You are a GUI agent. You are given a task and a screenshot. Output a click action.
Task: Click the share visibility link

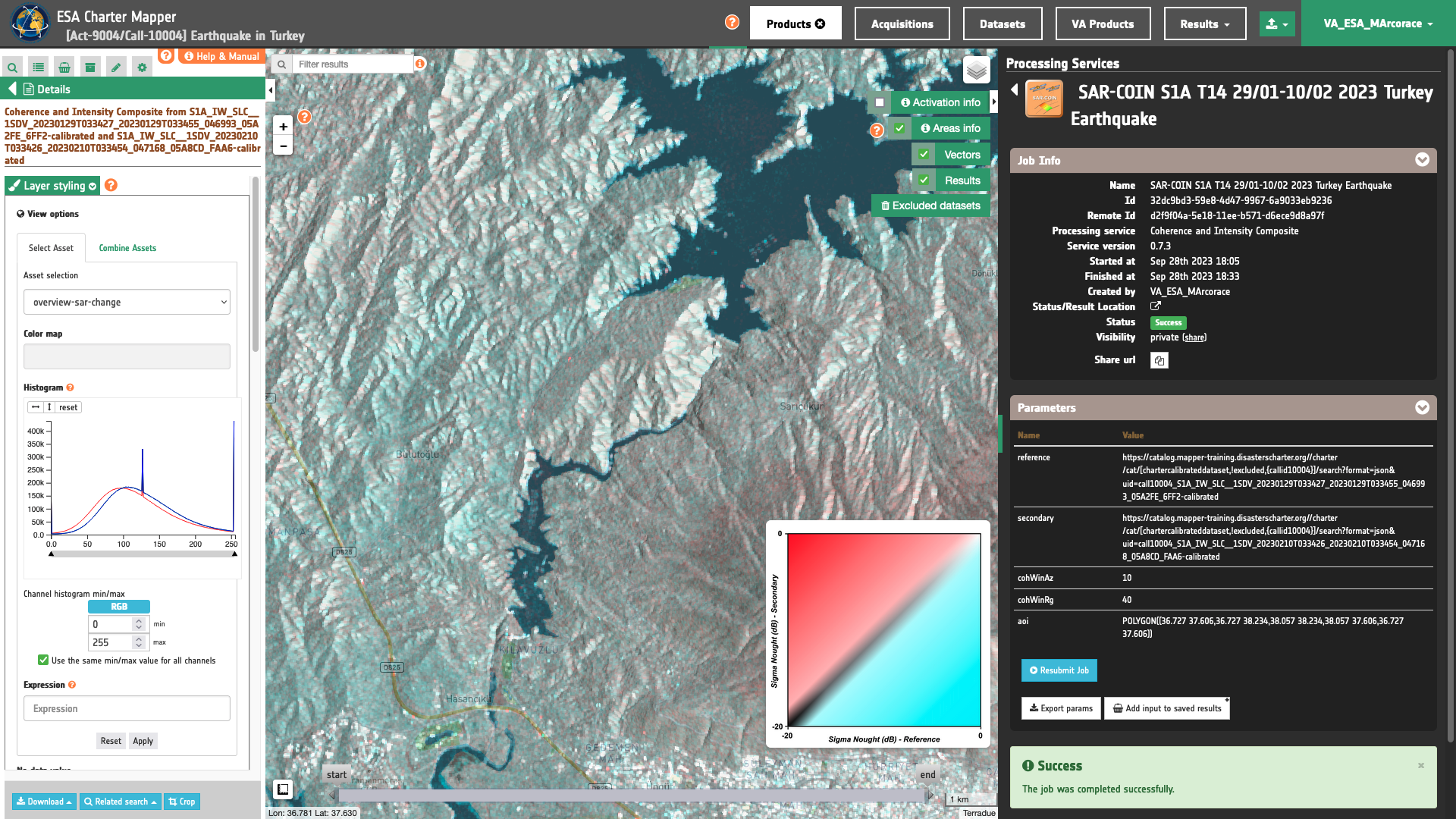tap(1194, 337)
